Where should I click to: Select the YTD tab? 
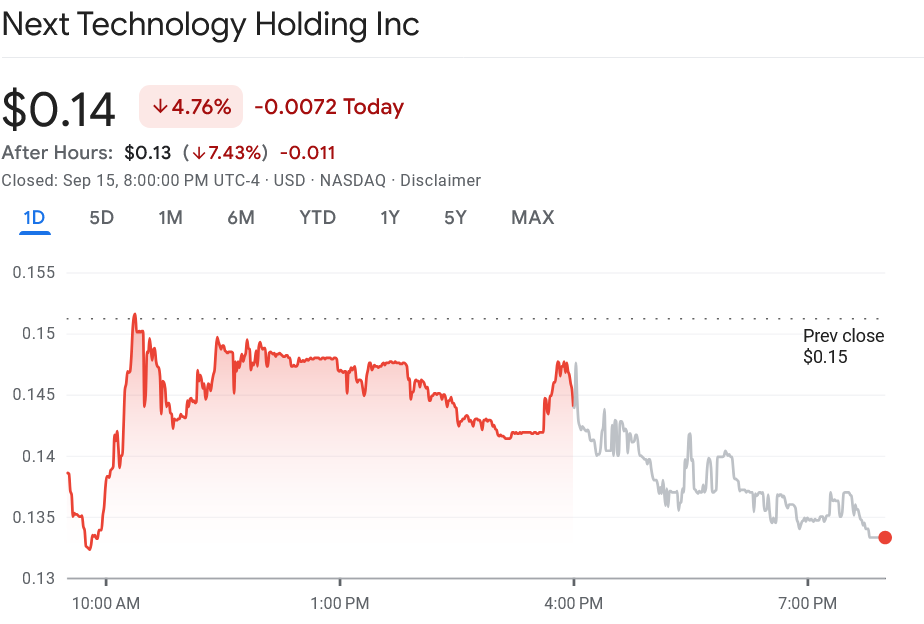tap(317, 218)
